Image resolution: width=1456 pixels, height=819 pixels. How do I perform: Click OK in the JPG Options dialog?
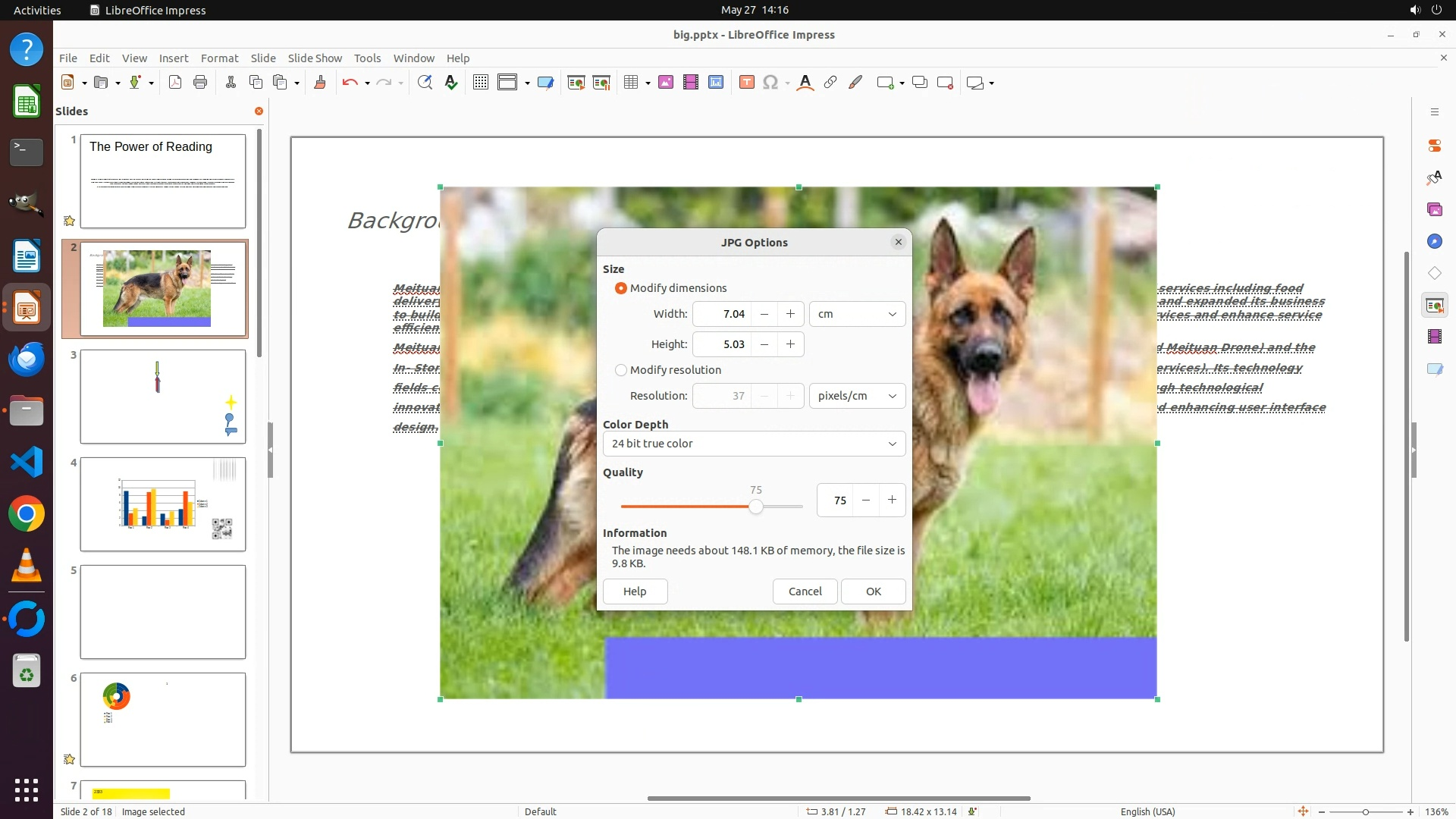point(873,591)
